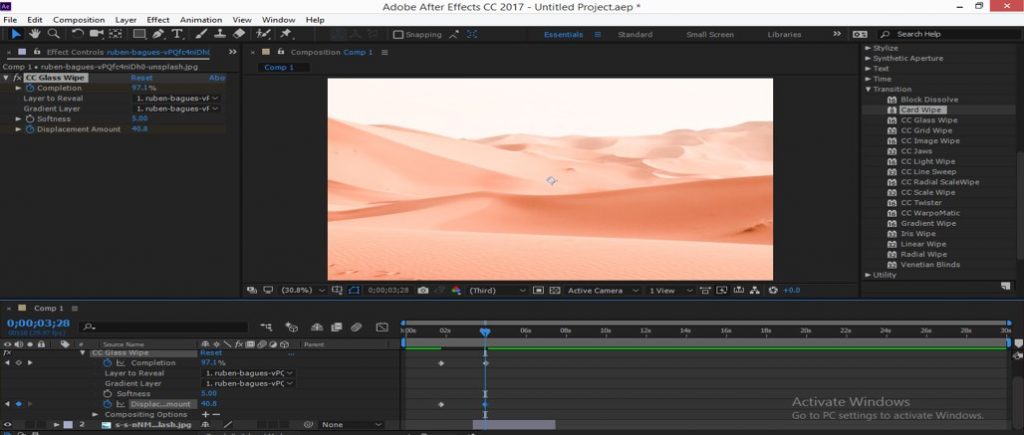1024x435 pixels.
Task: Select the Horizontal Type tool
Action: (x=177, y=34)
